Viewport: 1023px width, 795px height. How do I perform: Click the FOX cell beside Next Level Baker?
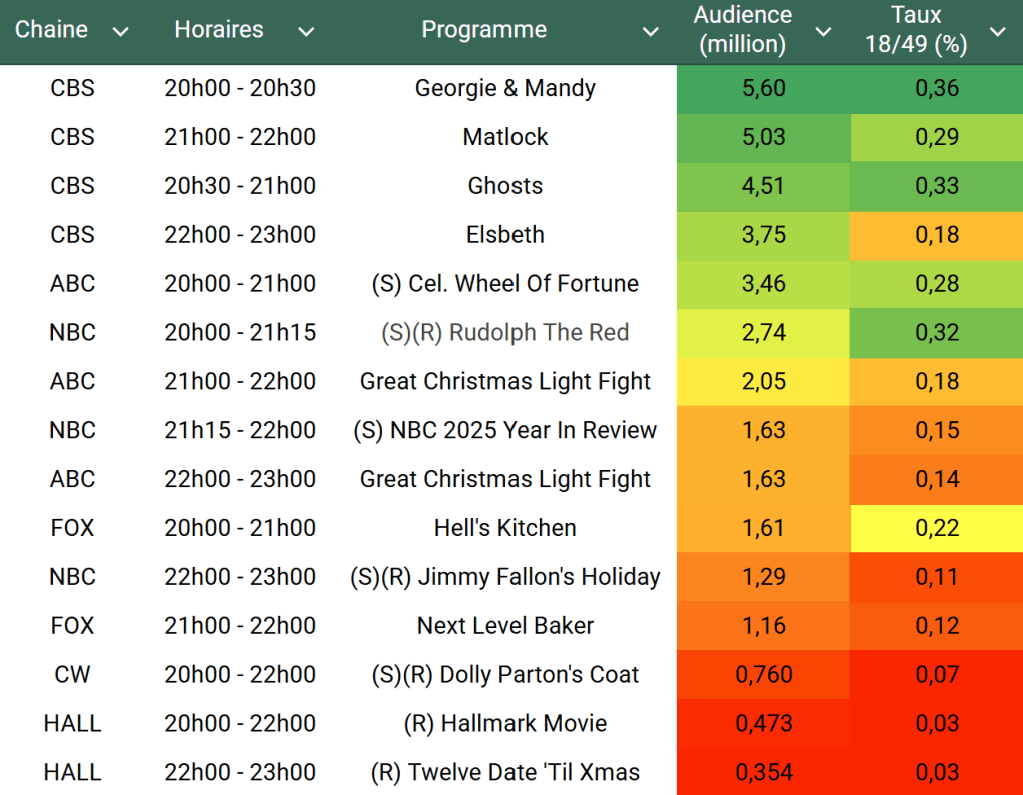72,626
